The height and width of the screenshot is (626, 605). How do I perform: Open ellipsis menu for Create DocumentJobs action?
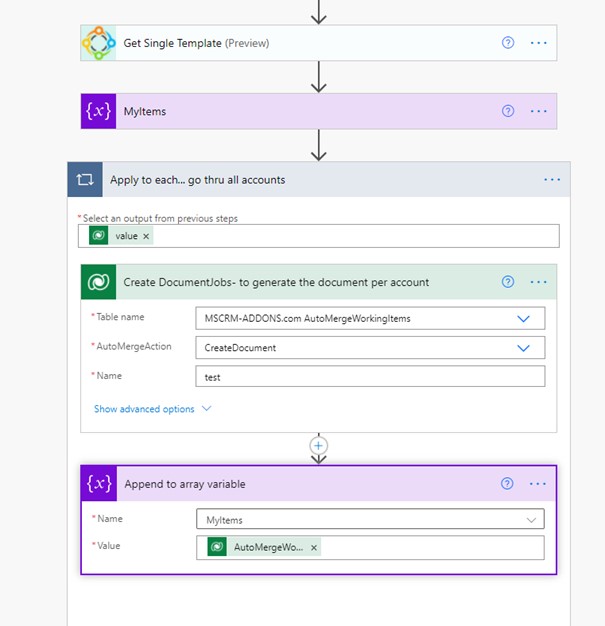pos(538,282)
